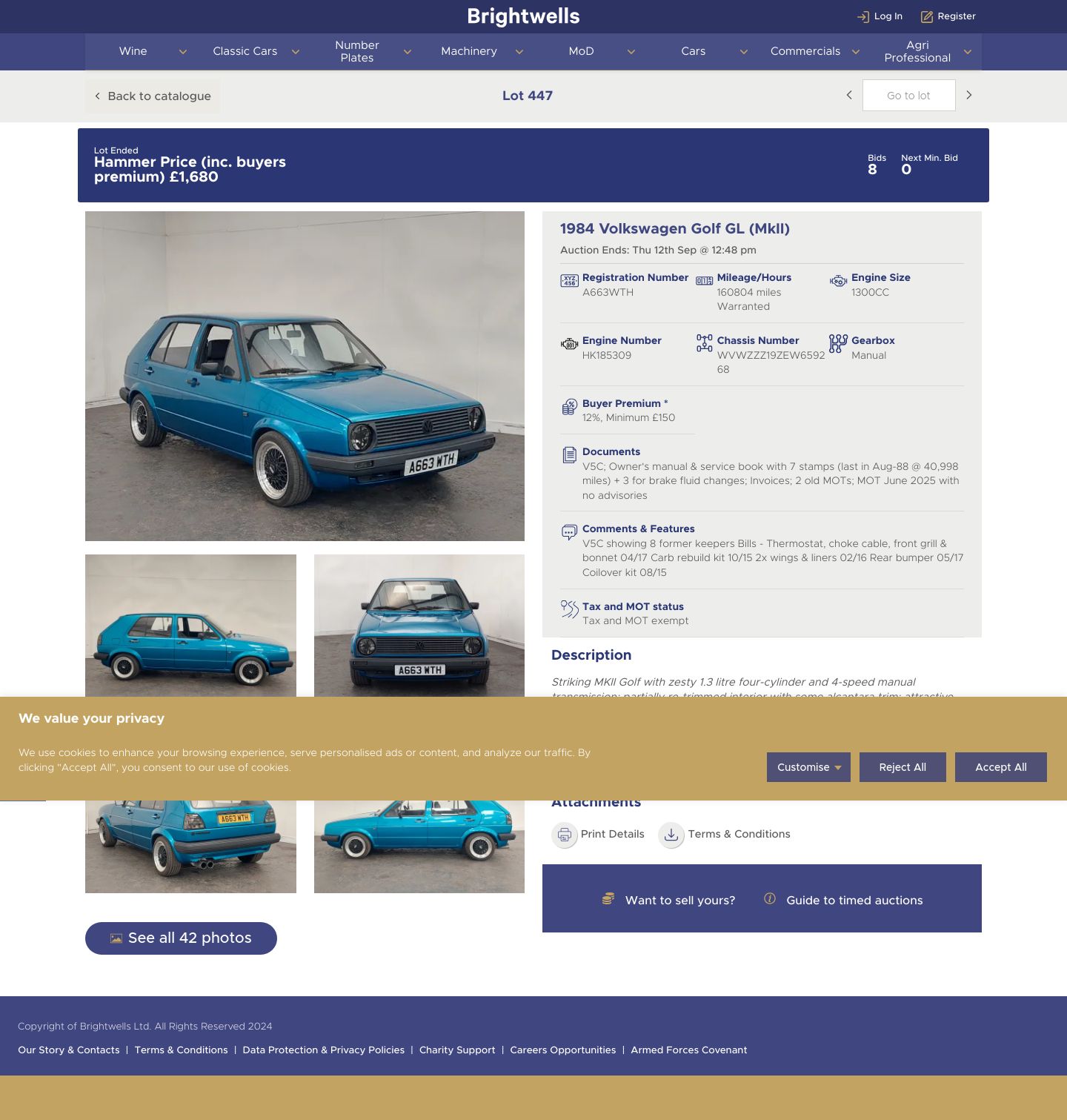
Task: Click the coins icon beside Want to sell yours
Action: click(608, 898)
